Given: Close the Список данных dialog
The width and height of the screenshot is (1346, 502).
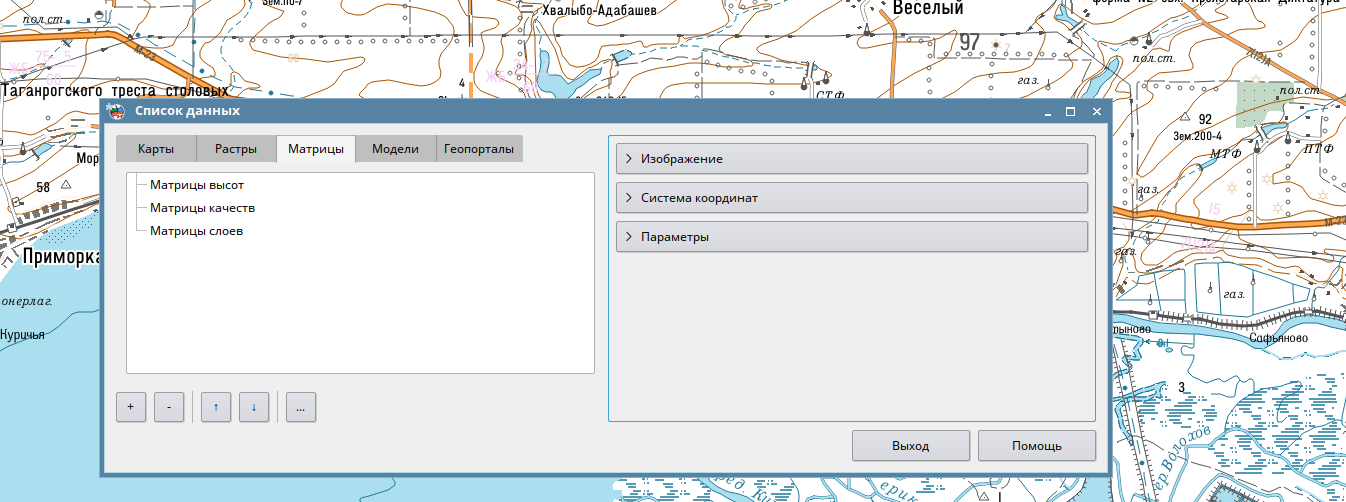Looking at the screenshot, I should coord(1096,111).
